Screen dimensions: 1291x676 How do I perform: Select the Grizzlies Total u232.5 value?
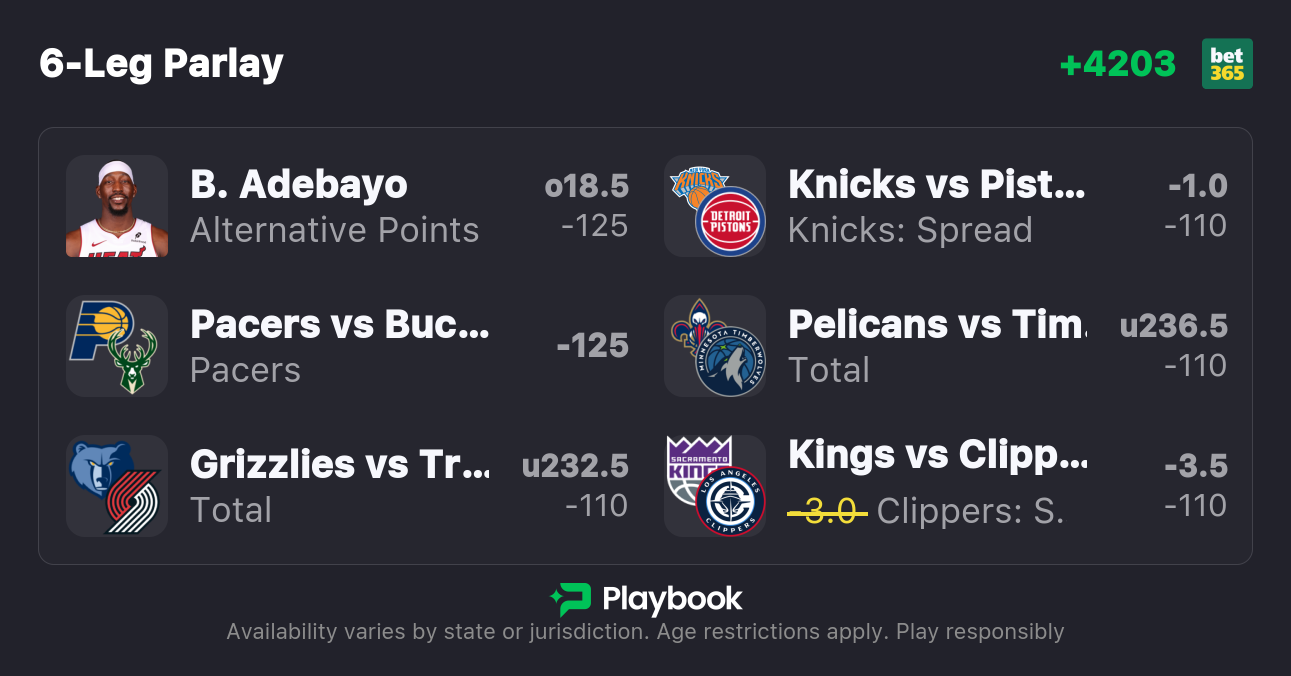coord(575,466)
